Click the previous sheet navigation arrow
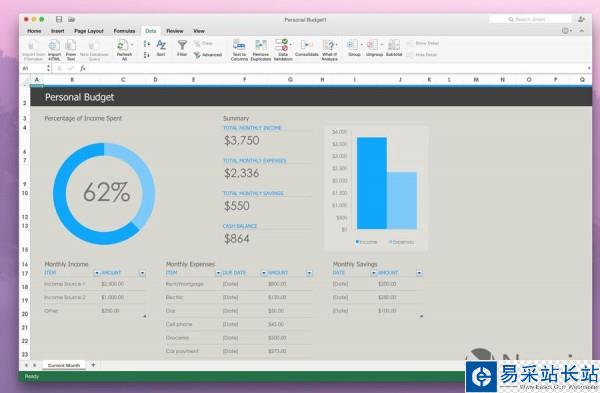The height and width of the screenshot is (393, 600). point(26,365)
